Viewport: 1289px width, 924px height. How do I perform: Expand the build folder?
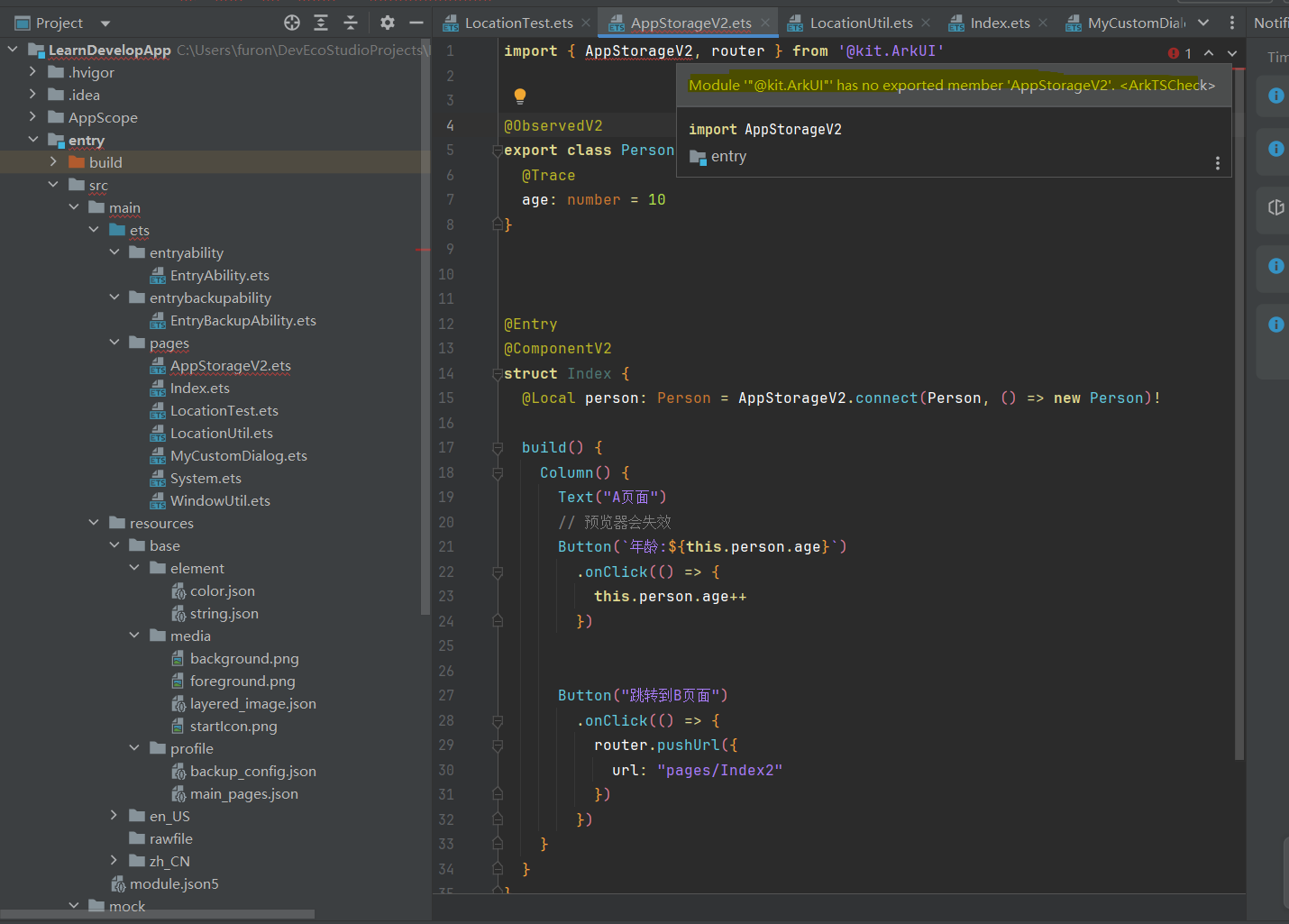click(53, 161)
